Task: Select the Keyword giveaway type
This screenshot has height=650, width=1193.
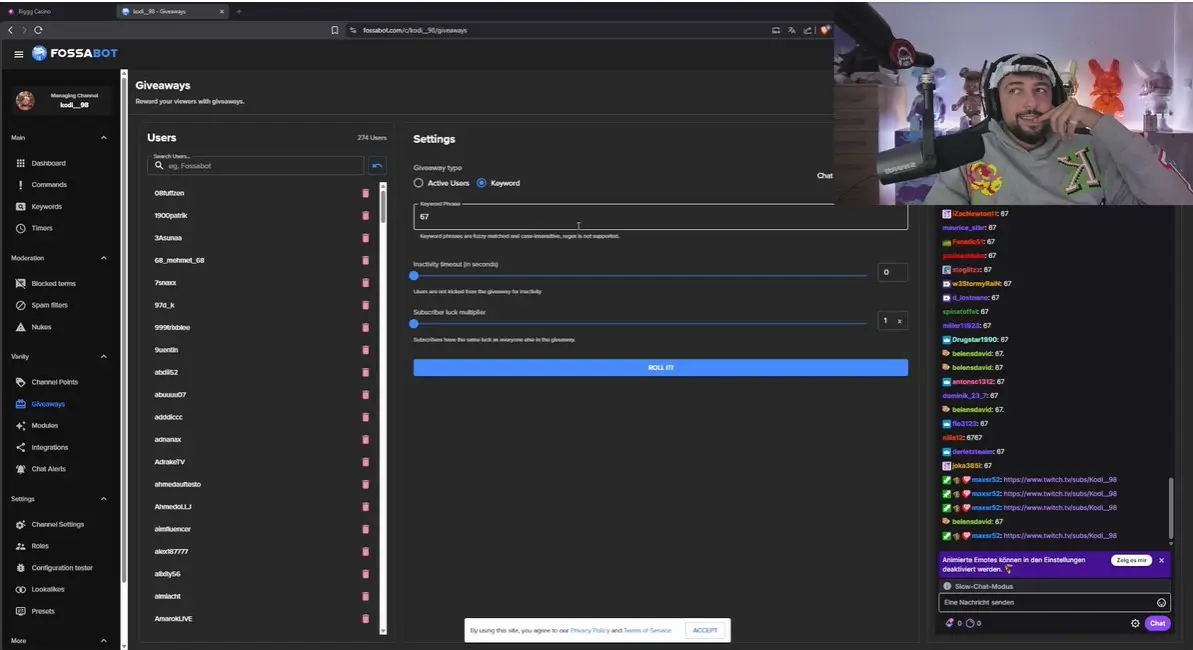Action: point(482,183)
